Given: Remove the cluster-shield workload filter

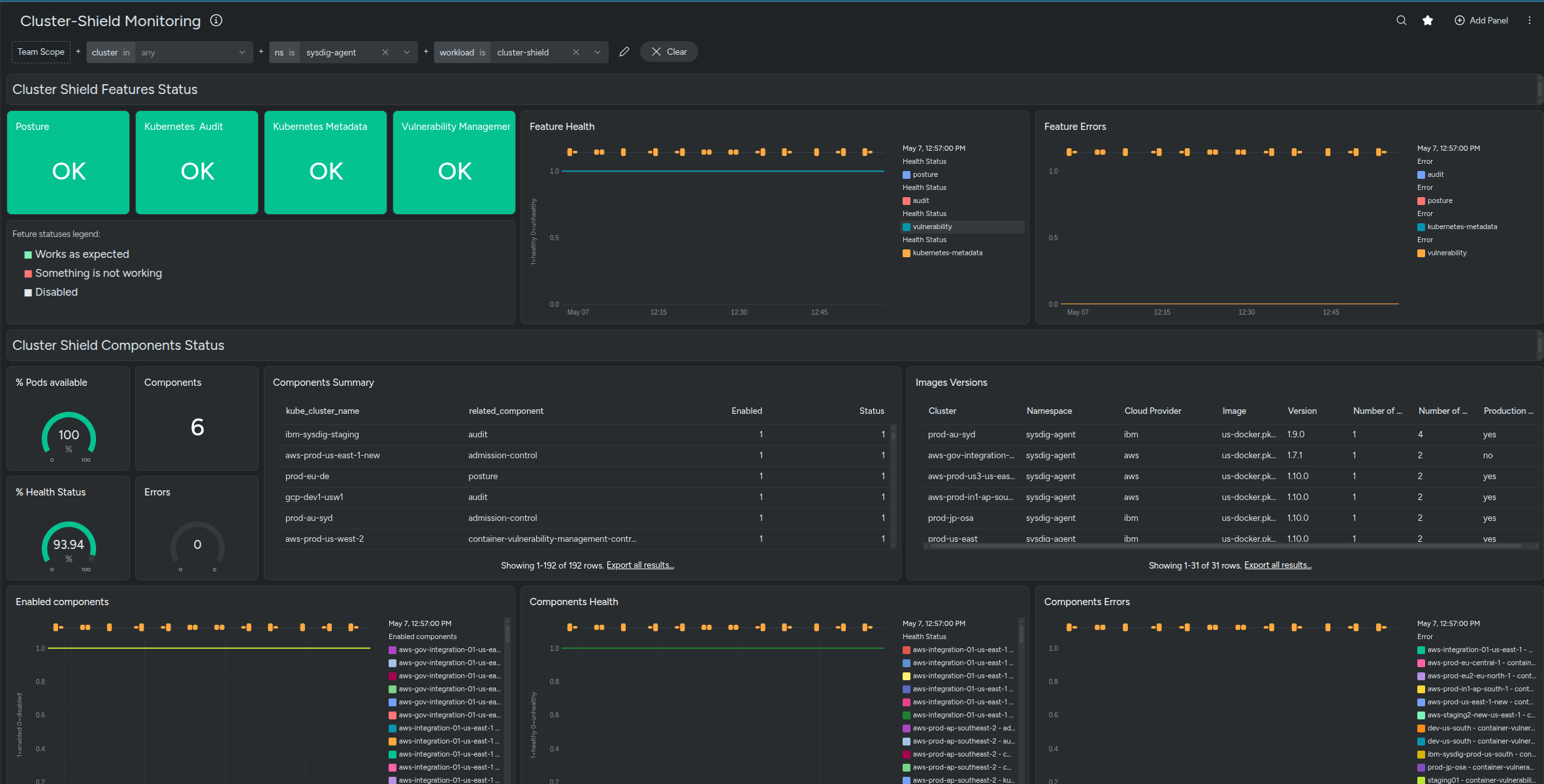Looking at the screenshot, I should tap(576, 52).
